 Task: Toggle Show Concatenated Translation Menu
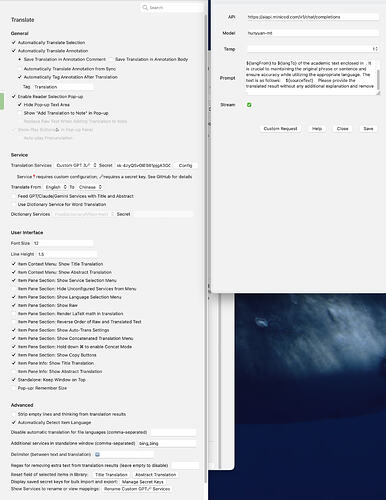tap(14, 338)
